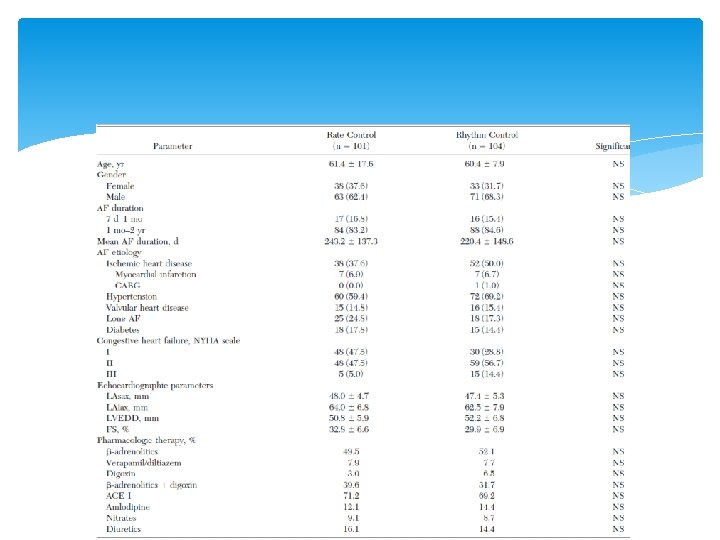Click the 'CABG' row label
Screen dimensions: 720x540
pos(128,285)
